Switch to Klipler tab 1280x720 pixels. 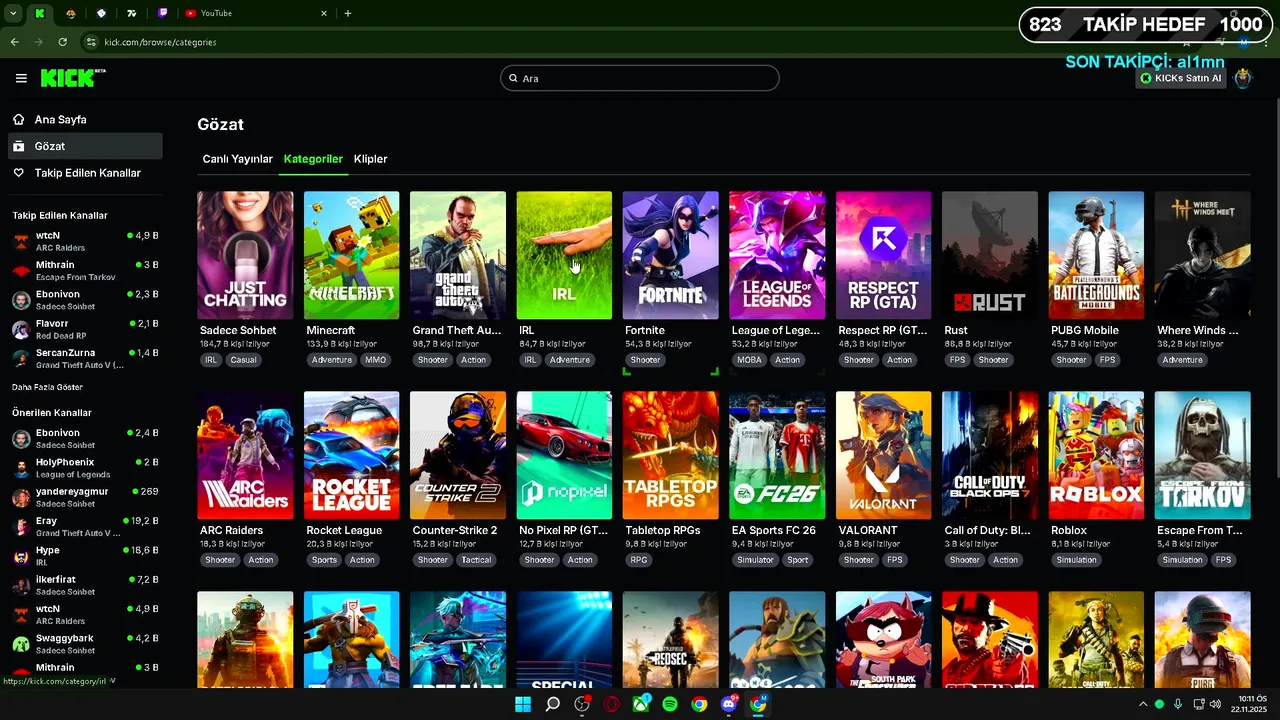(x=370, y=159)
